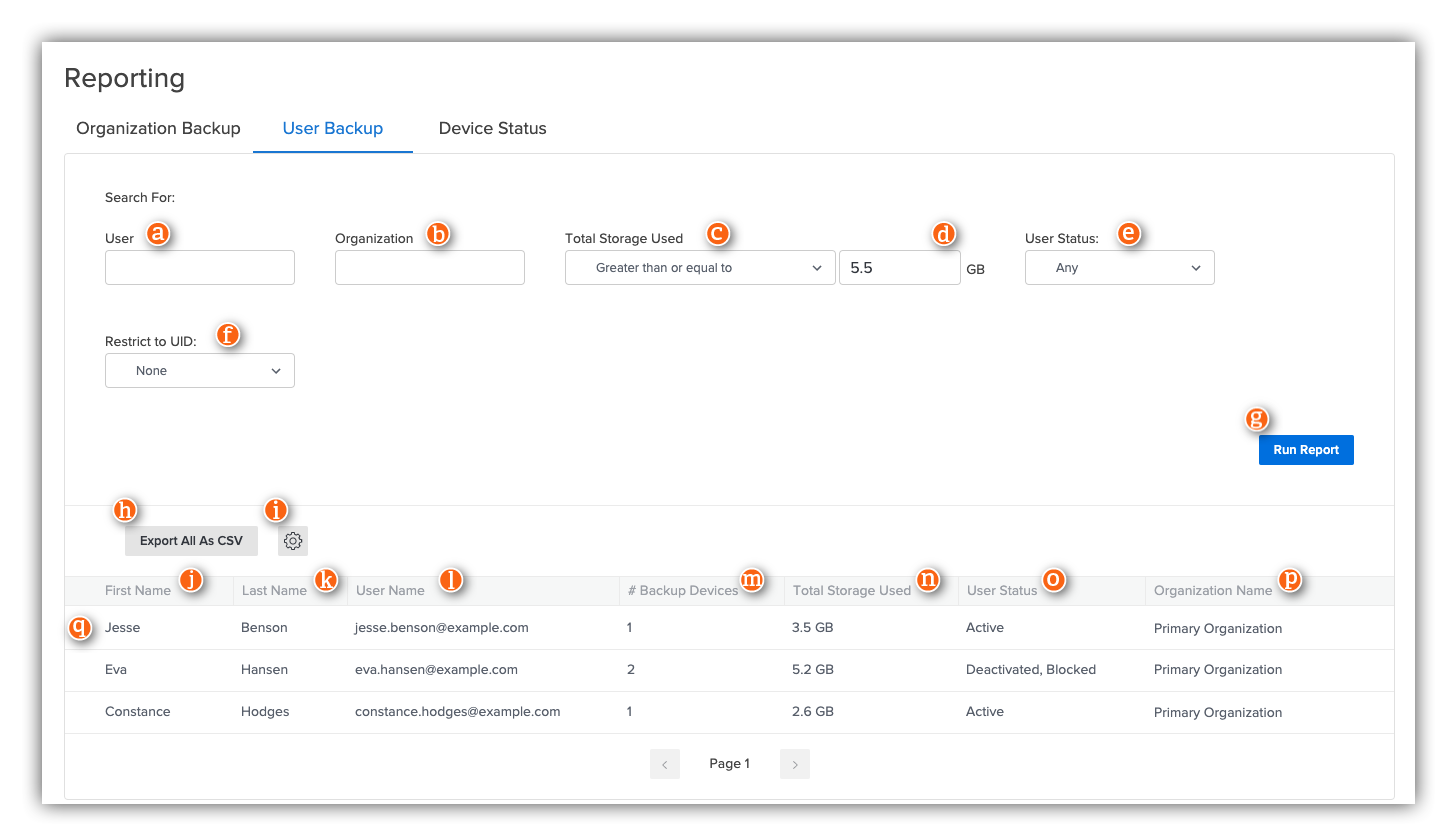Expand the Restrict to UID dropdown
This screenshot has width=1456, height=839.
(199, 370)
